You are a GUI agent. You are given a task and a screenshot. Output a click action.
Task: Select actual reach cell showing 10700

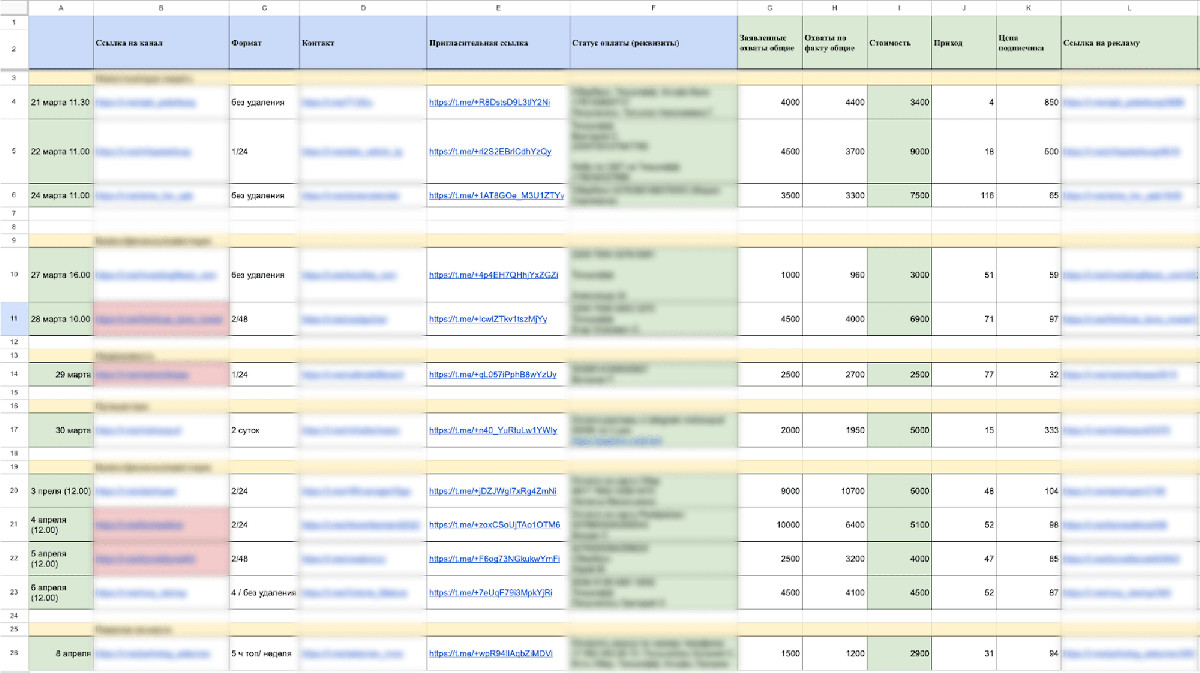[x=835, y=491]
